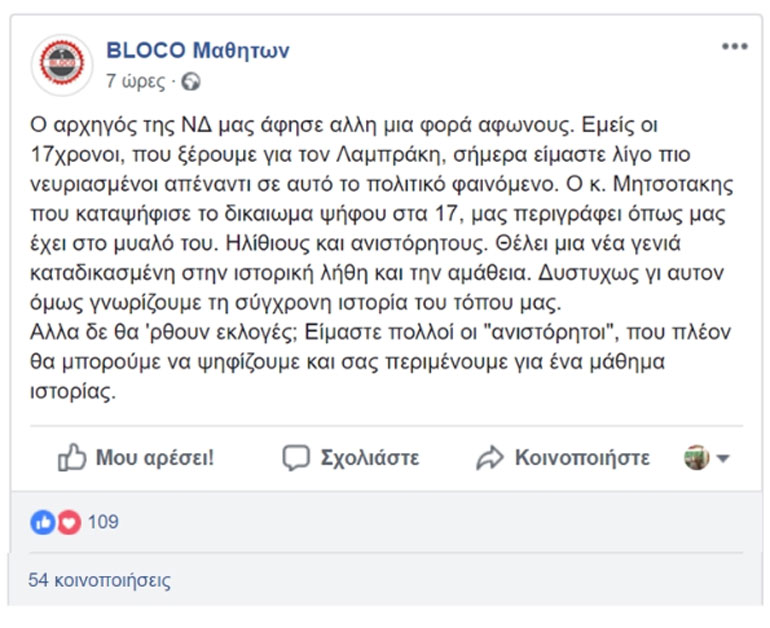The image size is (770, 628).
Task: Select "Σχολιάστε" to write a comment
Action: [369, 458]
